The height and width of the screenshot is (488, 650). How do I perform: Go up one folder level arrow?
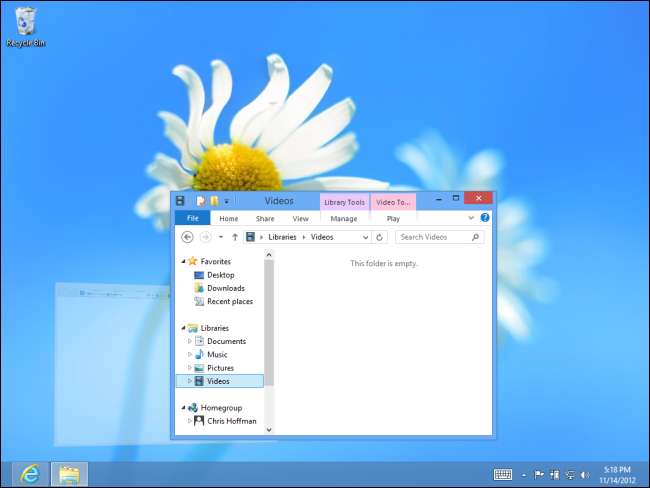click(235, 237)
